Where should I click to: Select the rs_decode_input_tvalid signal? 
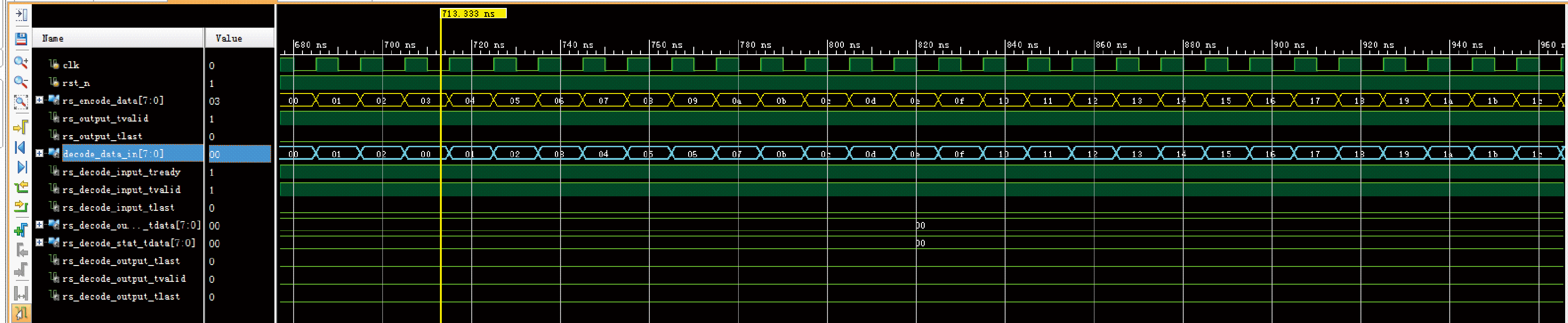click(121, 190)
